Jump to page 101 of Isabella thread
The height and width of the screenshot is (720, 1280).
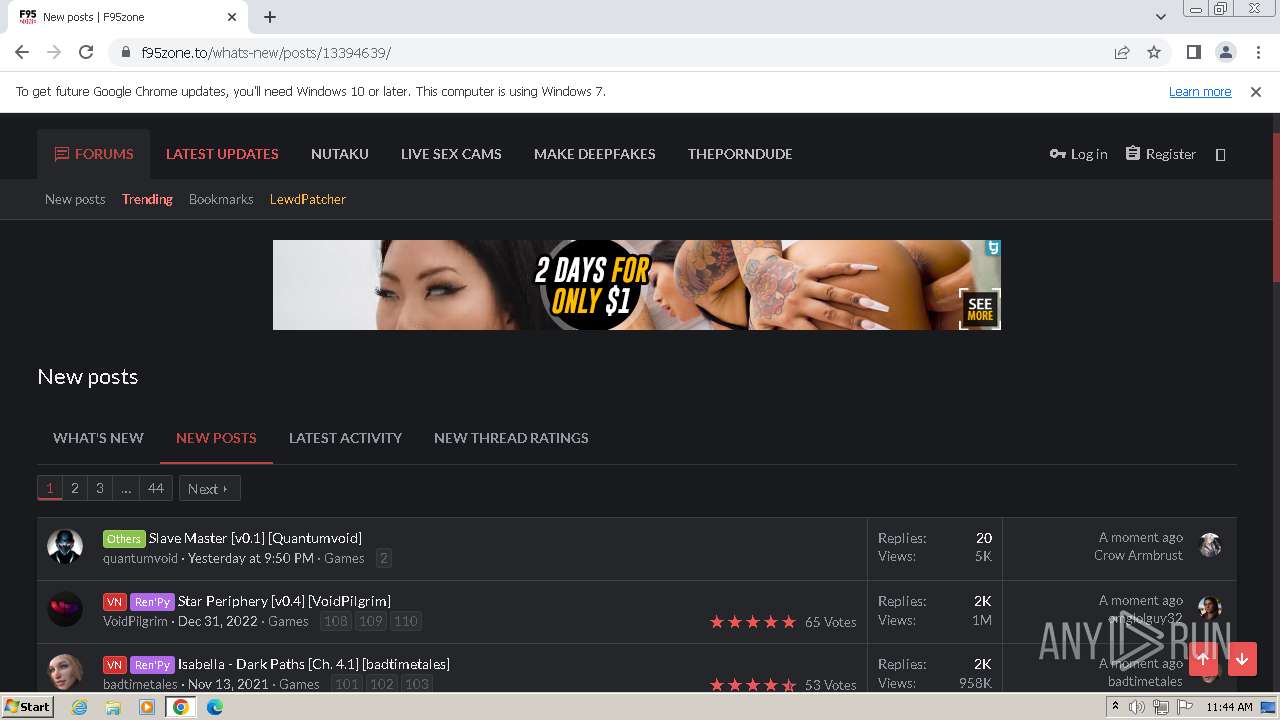(346, 684)
